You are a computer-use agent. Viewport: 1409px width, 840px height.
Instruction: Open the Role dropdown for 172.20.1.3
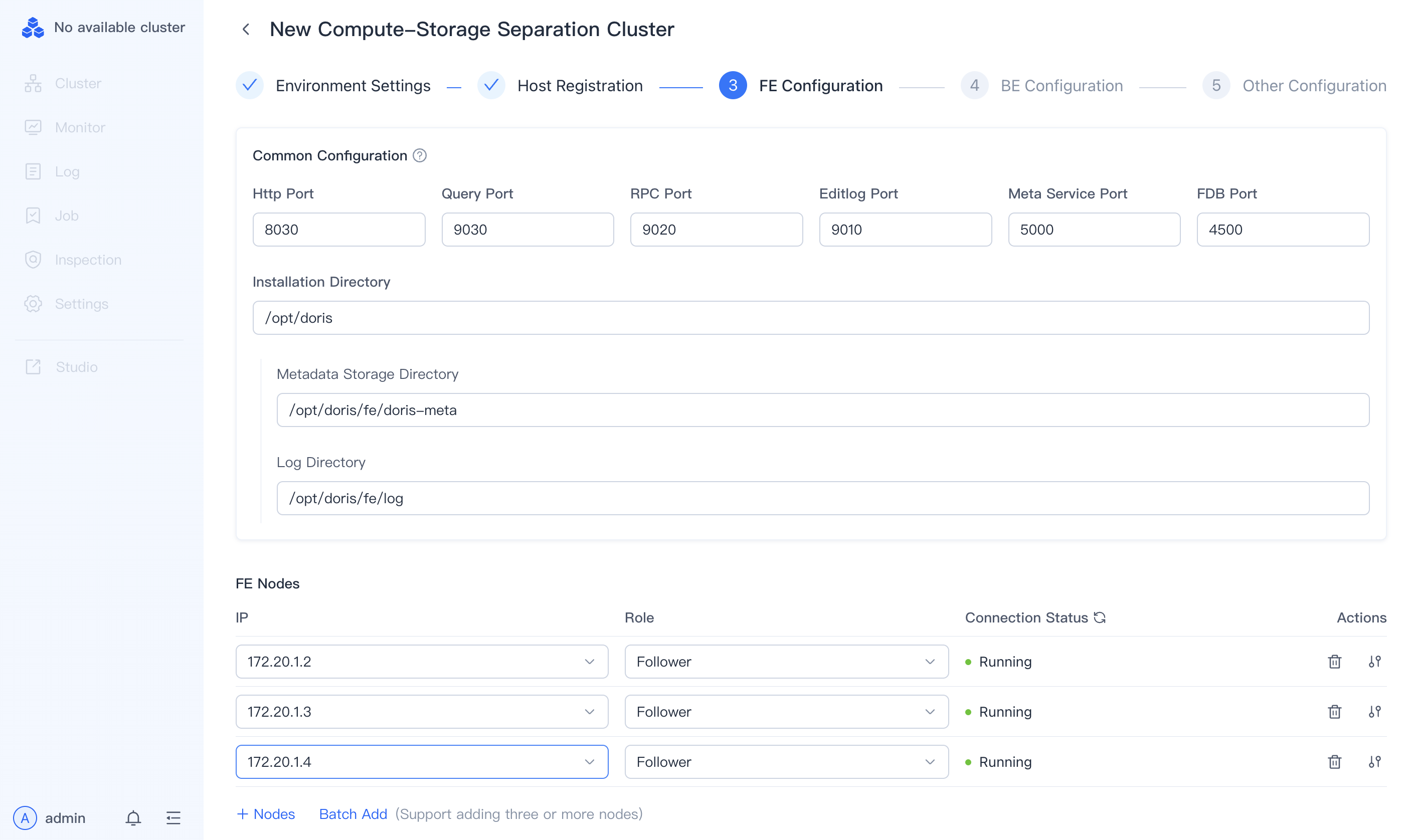(786, 712)
